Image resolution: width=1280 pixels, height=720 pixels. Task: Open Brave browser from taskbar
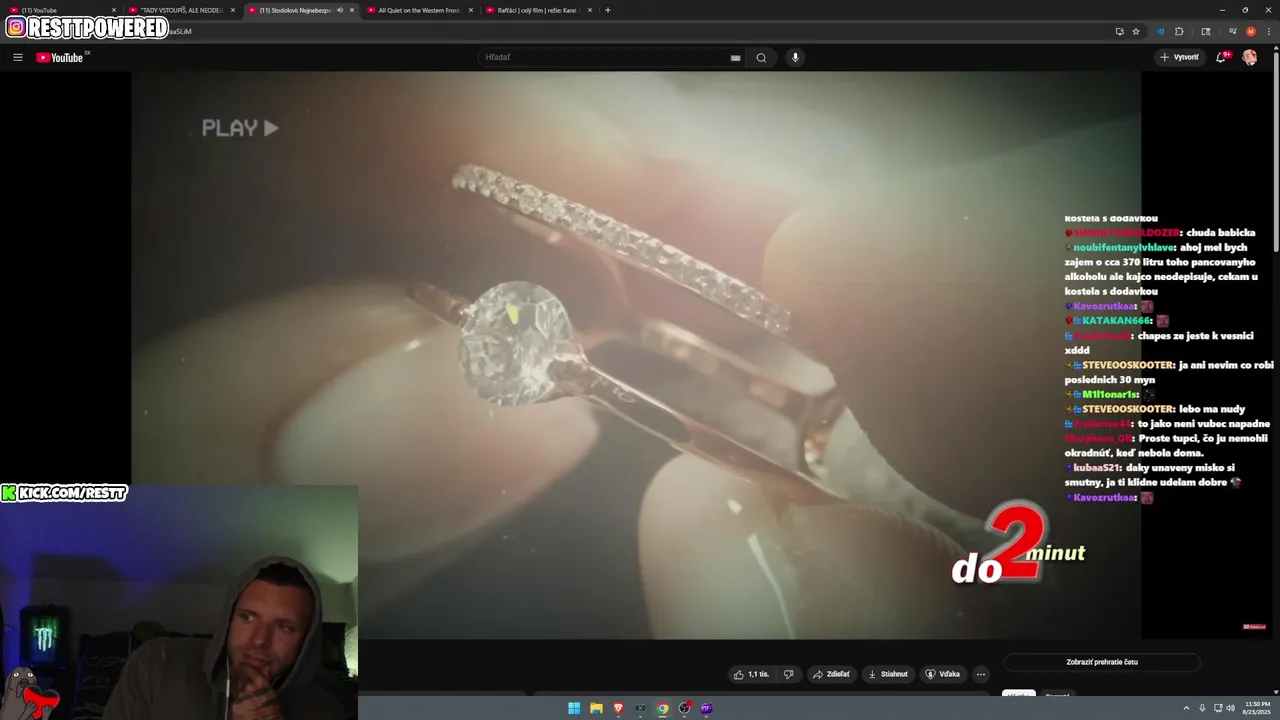(618, 708)
